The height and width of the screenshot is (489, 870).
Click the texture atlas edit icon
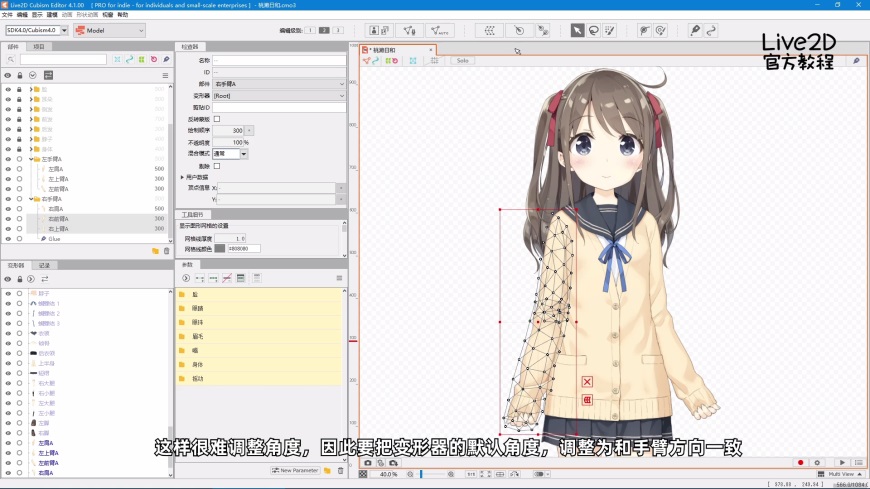pos(380,31)
